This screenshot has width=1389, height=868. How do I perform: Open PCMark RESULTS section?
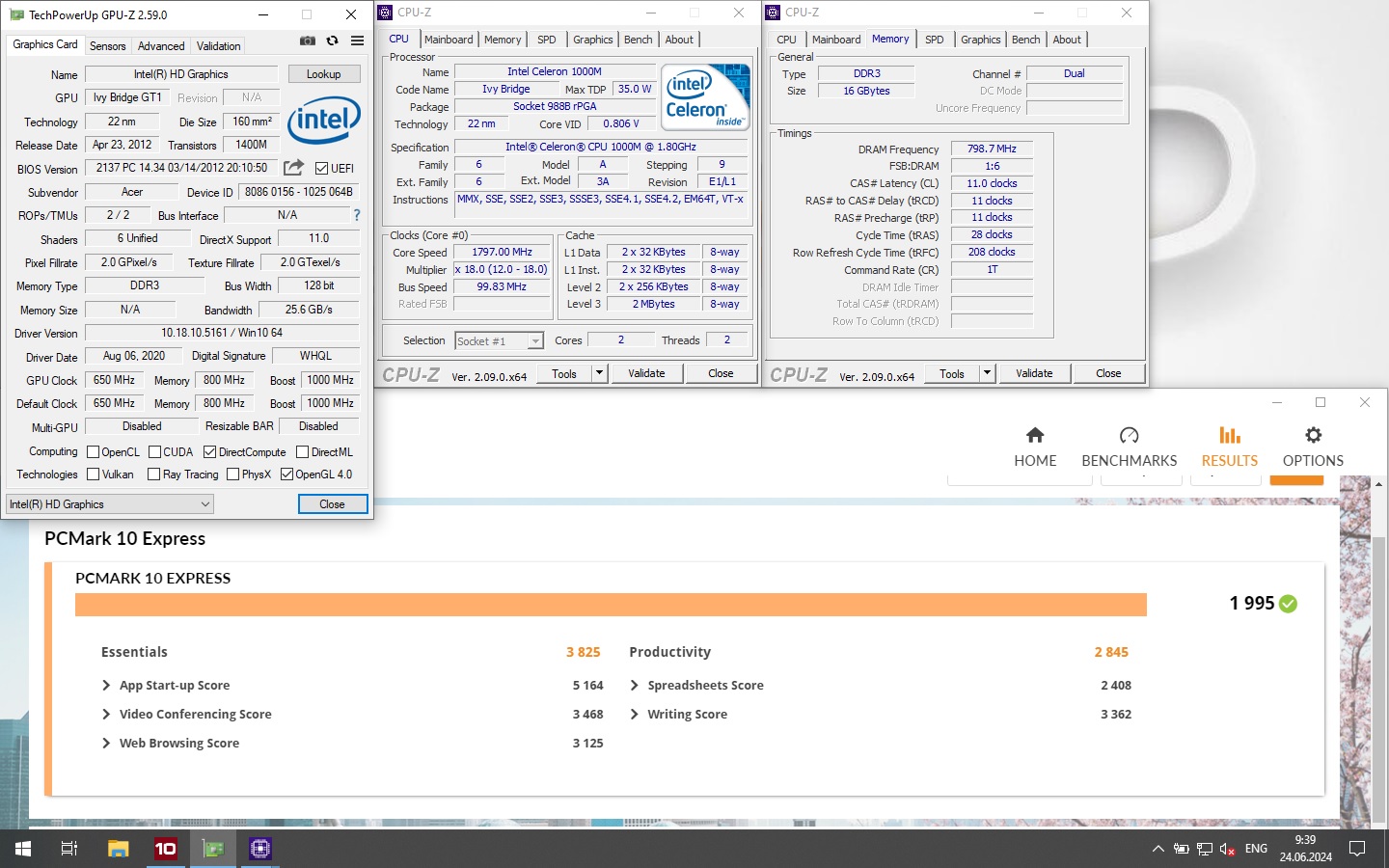1230,448
